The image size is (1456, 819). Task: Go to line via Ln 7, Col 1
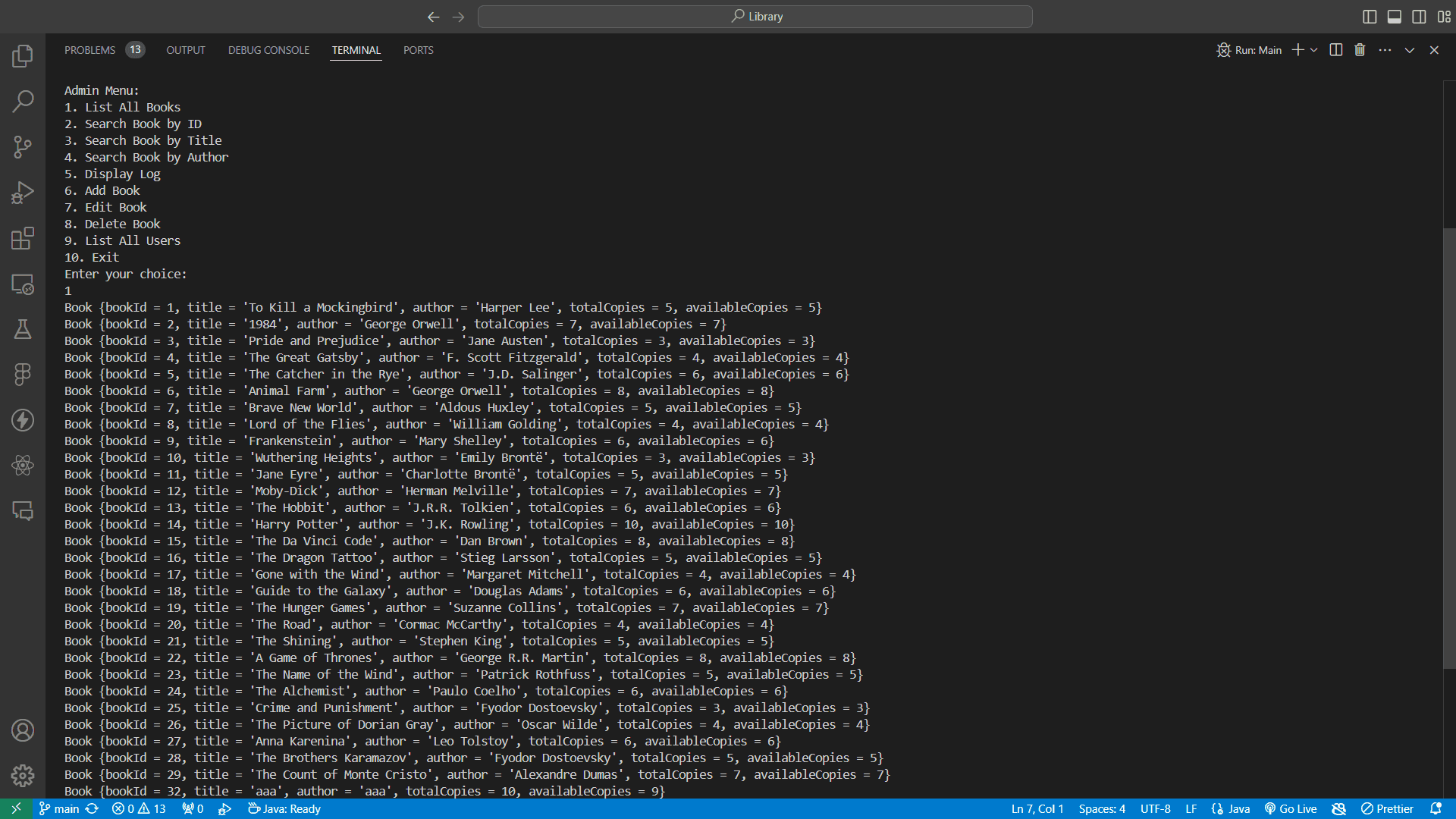click(x=1037, y=809)
